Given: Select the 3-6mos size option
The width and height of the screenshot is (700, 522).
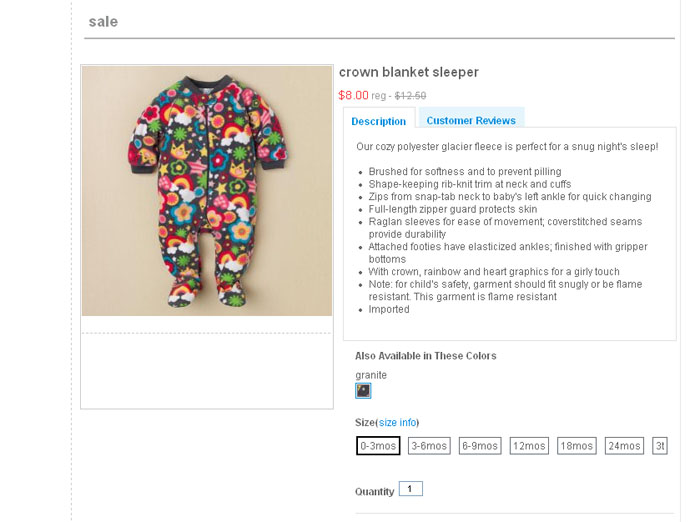Looking at the screenshot, I should 429,446.
